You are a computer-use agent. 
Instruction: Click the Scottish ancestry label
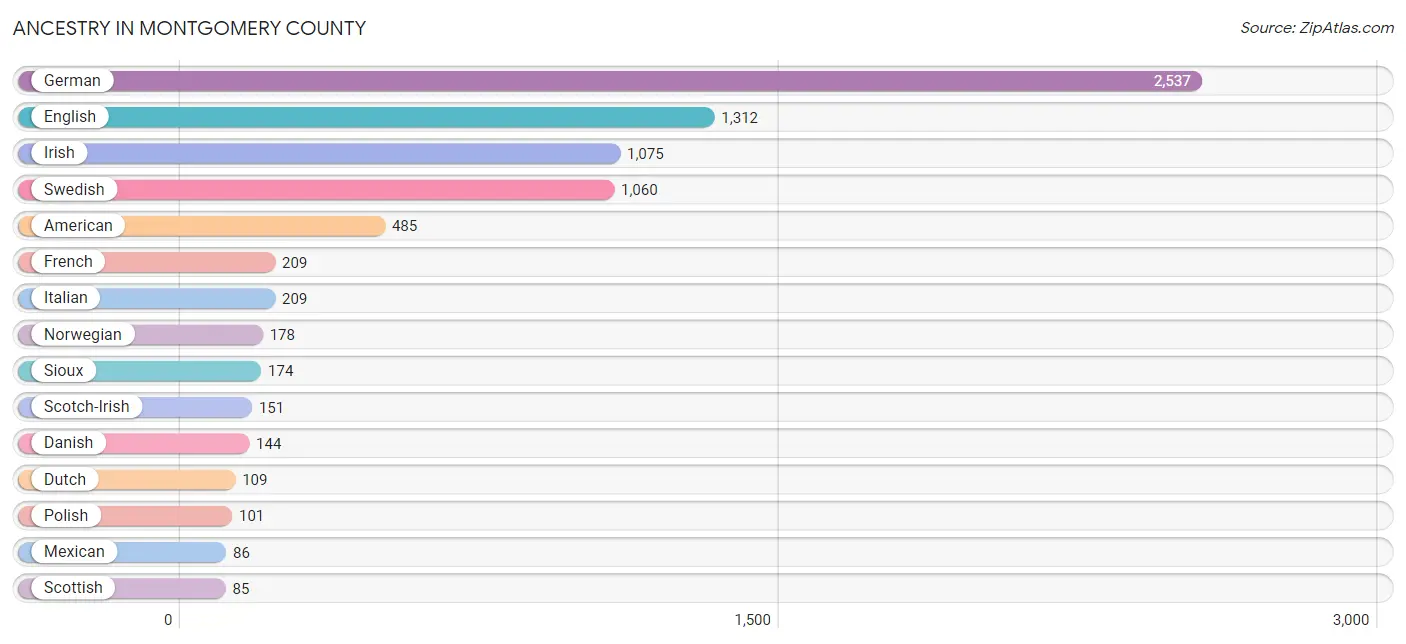click(73, 588)
